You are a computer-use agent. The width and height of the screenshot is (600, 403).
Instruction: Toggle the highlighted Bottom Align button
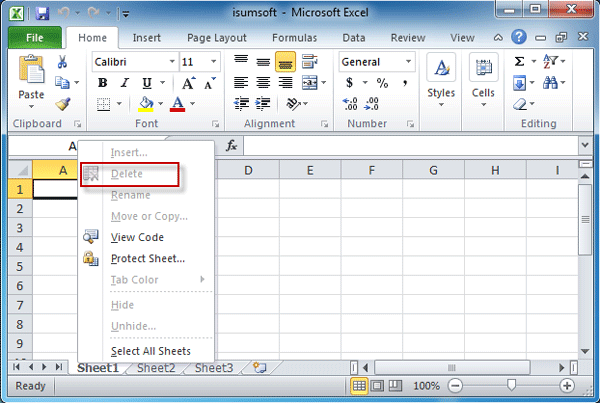pos(285,62)
